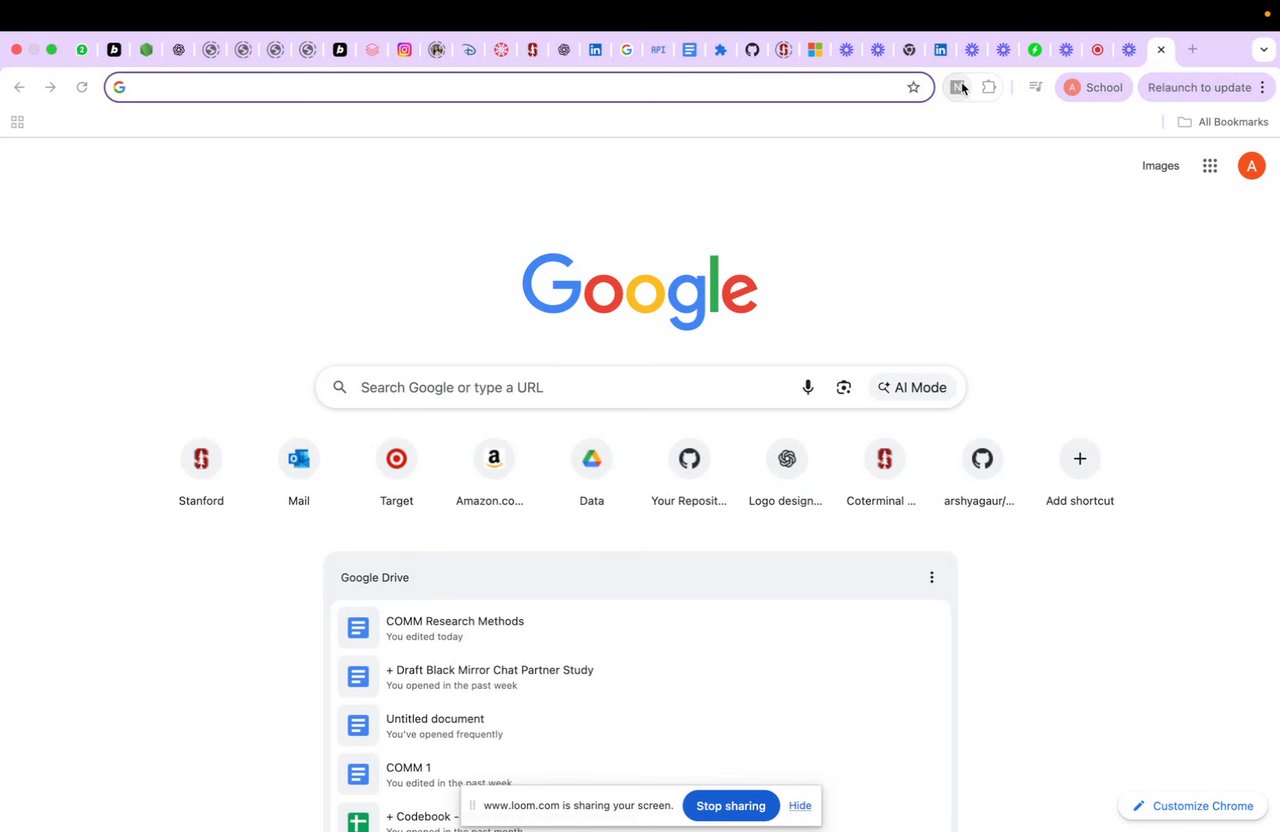Click Stop sharing
The image size is (1280, 832).
[731, 806]
